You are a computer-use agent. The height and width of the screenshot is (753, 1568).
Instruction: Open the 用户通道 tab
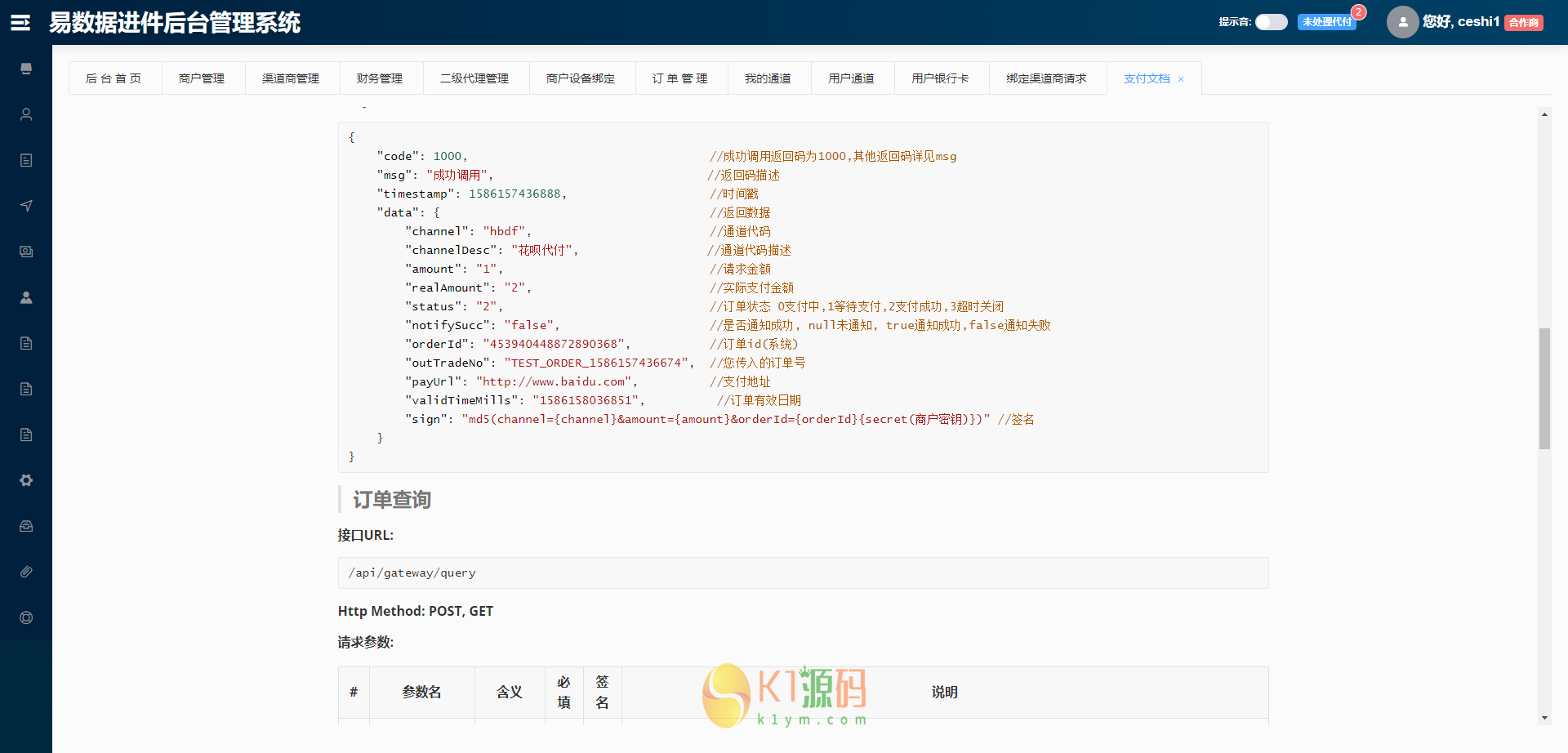[852, 78]
